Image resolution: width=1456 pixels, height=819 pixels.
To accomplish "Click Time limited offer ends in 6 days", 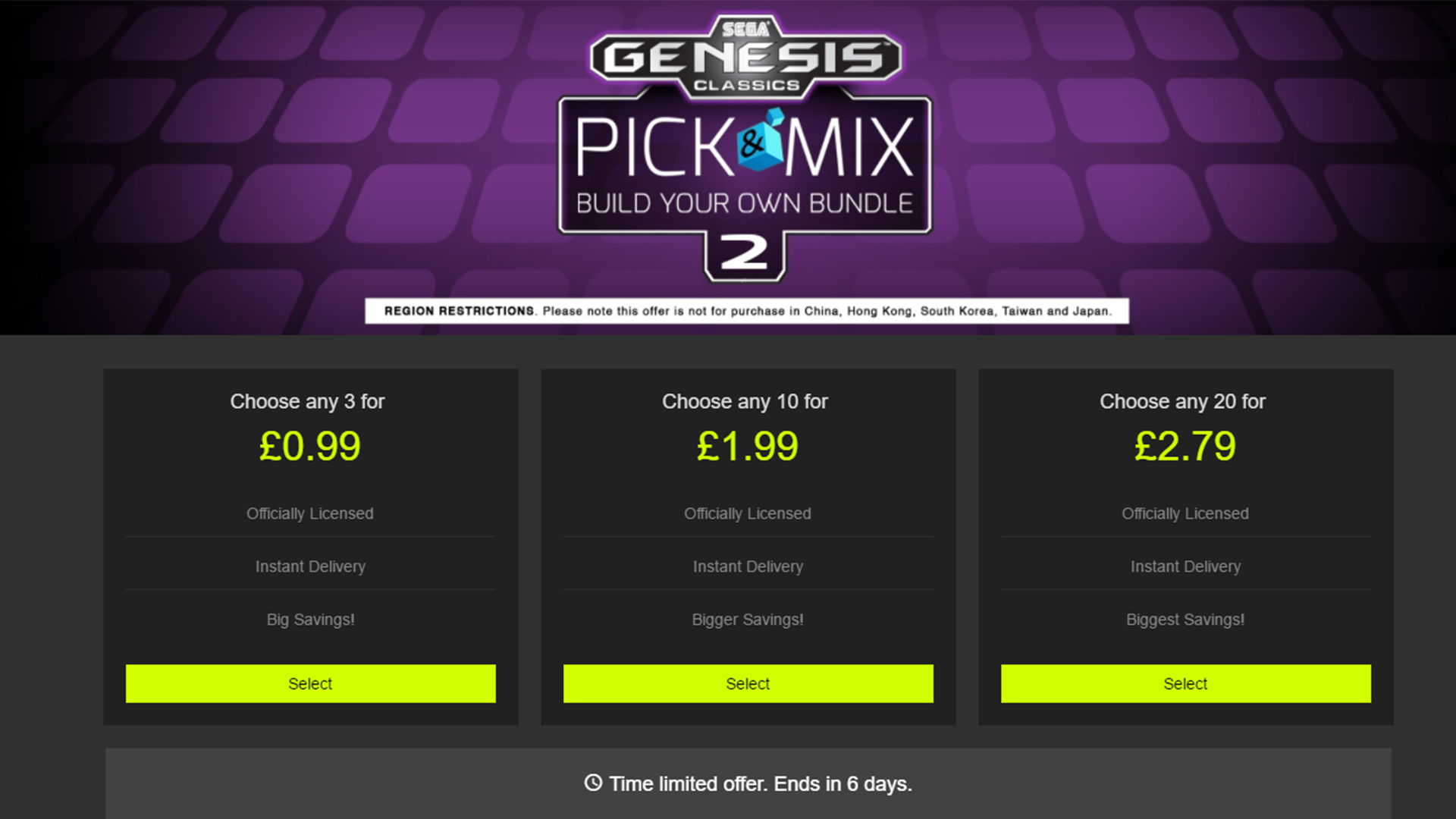I will point(760,783).
